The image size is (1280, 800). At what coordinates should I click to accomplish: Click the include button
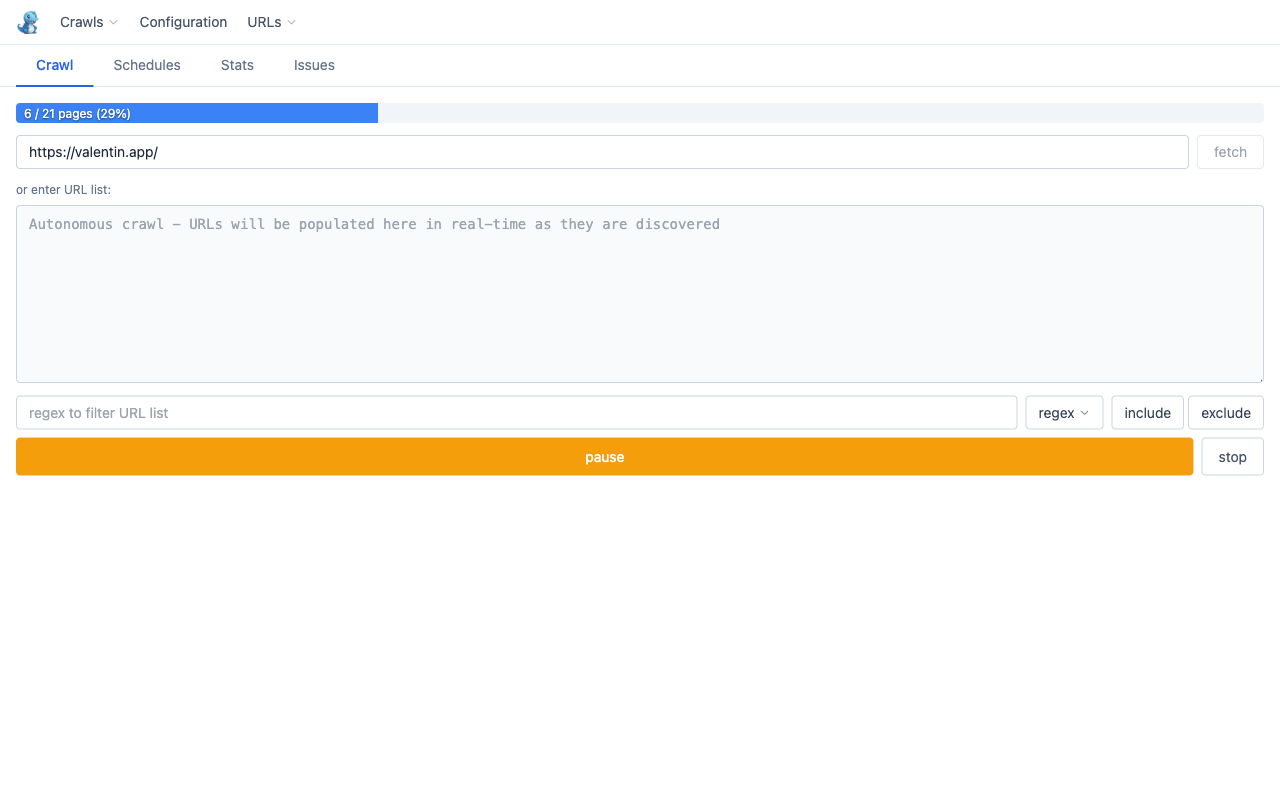pyautogui.click(x=1147, y=413)
